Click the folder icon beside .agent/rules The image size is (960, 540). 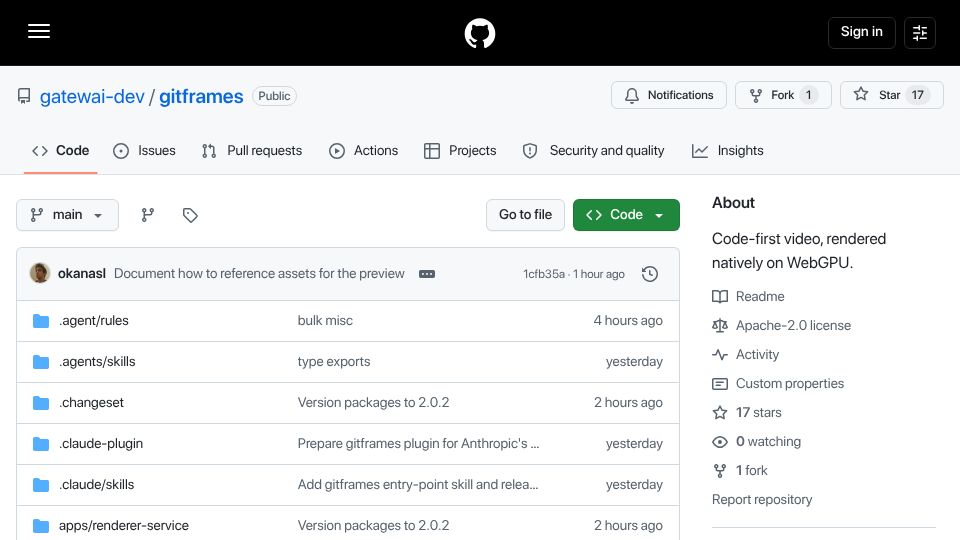pyautogui.click(x=41, y=321)
